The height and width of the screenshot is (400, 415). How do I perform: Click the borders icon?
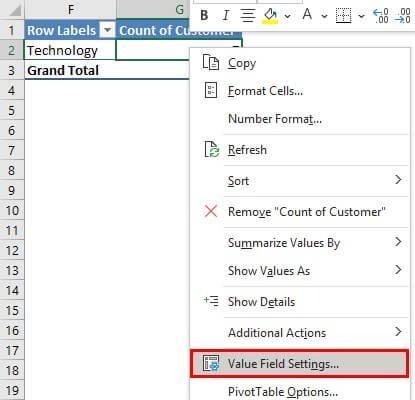pos(343,15)
